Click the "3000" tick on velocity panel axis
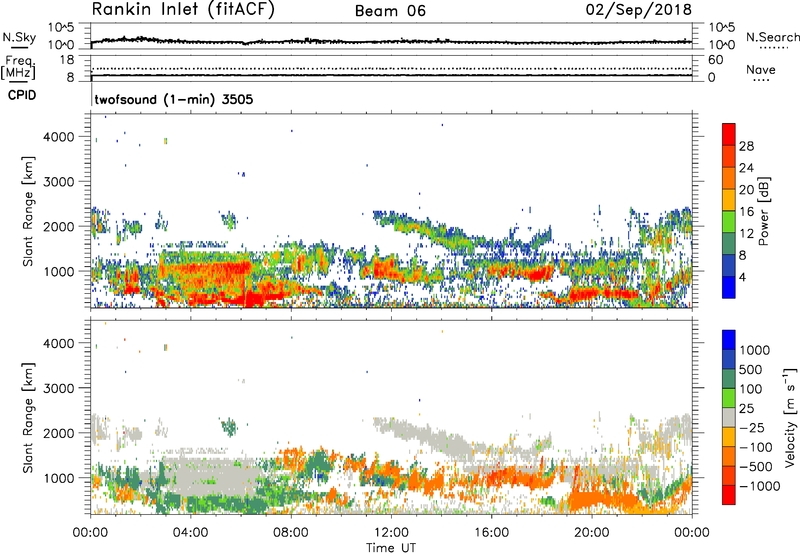This screenshot has height=554, width=800. coord(59,388)
